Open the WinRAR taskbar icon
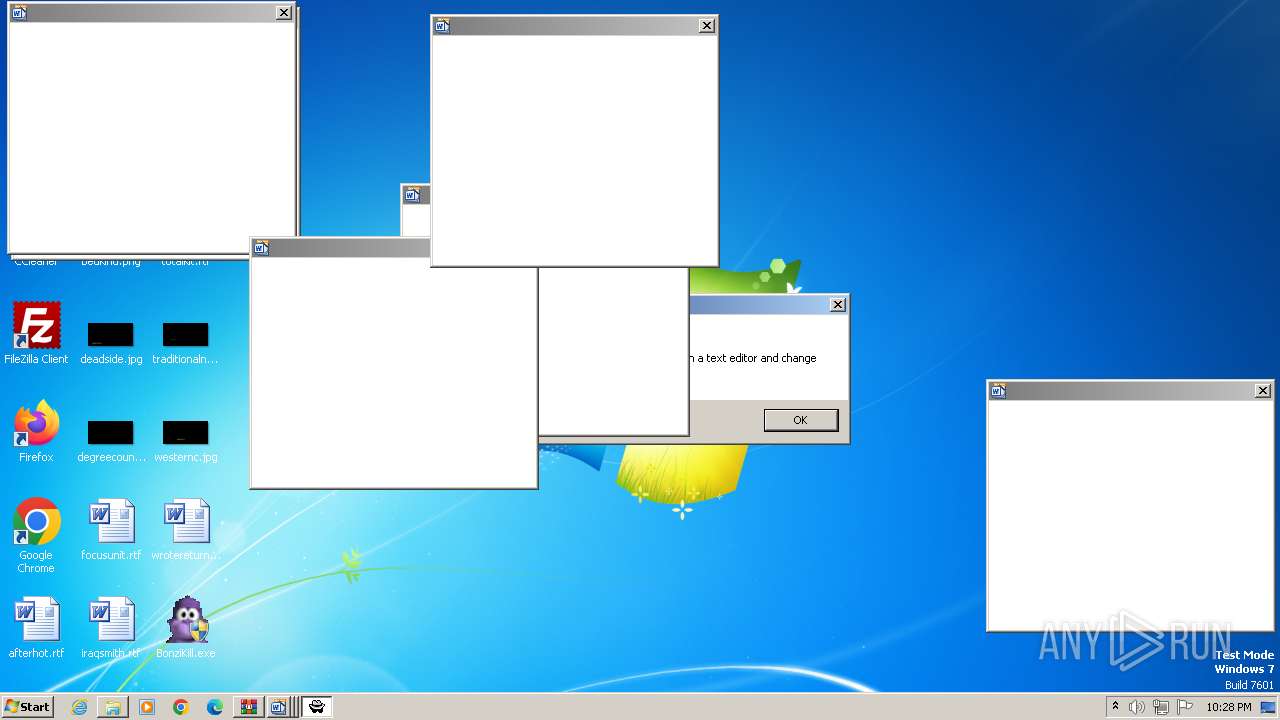This screenshot has height=720, width=1280. coord(248,707)
